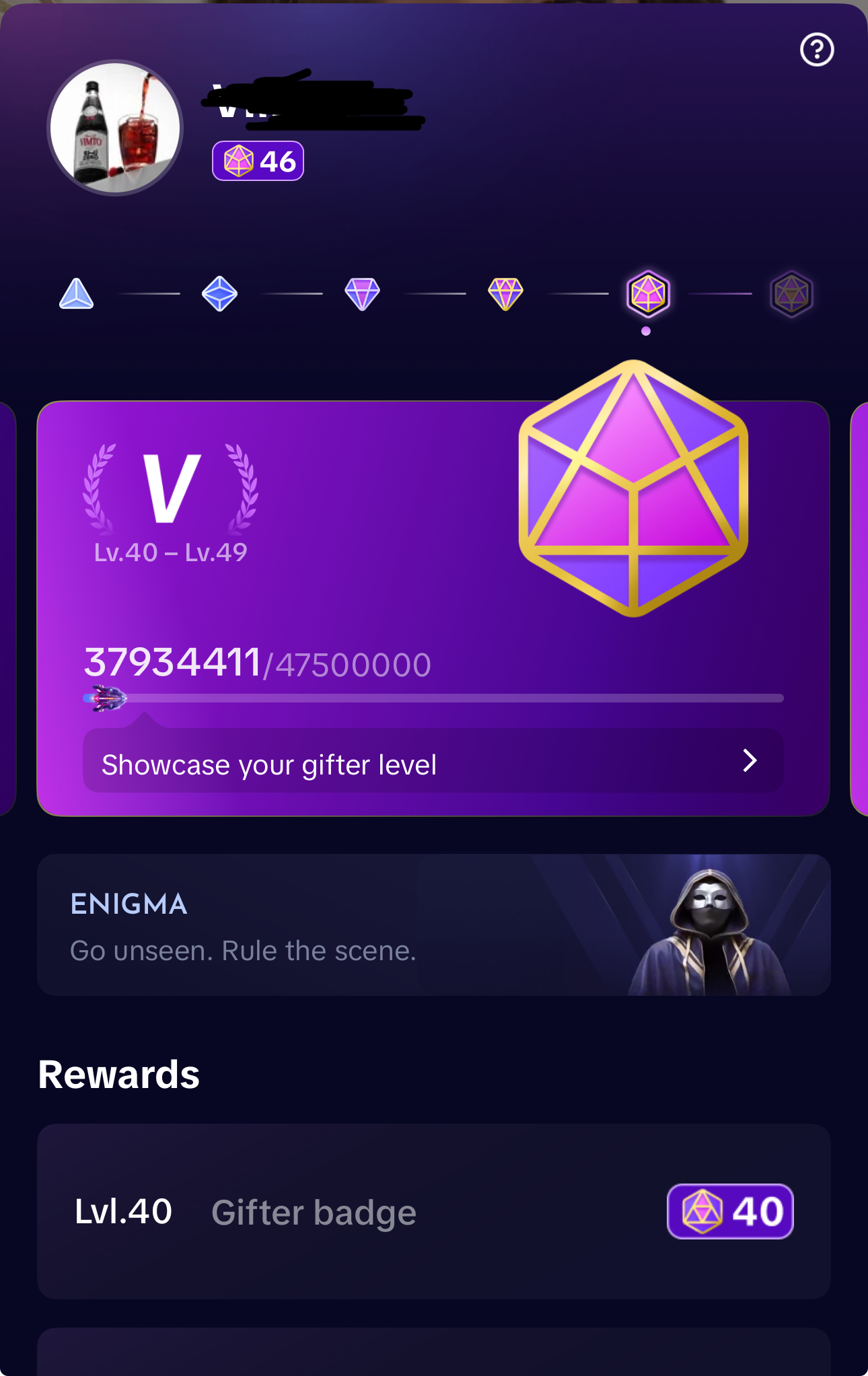Tap the rocket progress marker

[x=106, y=698]
